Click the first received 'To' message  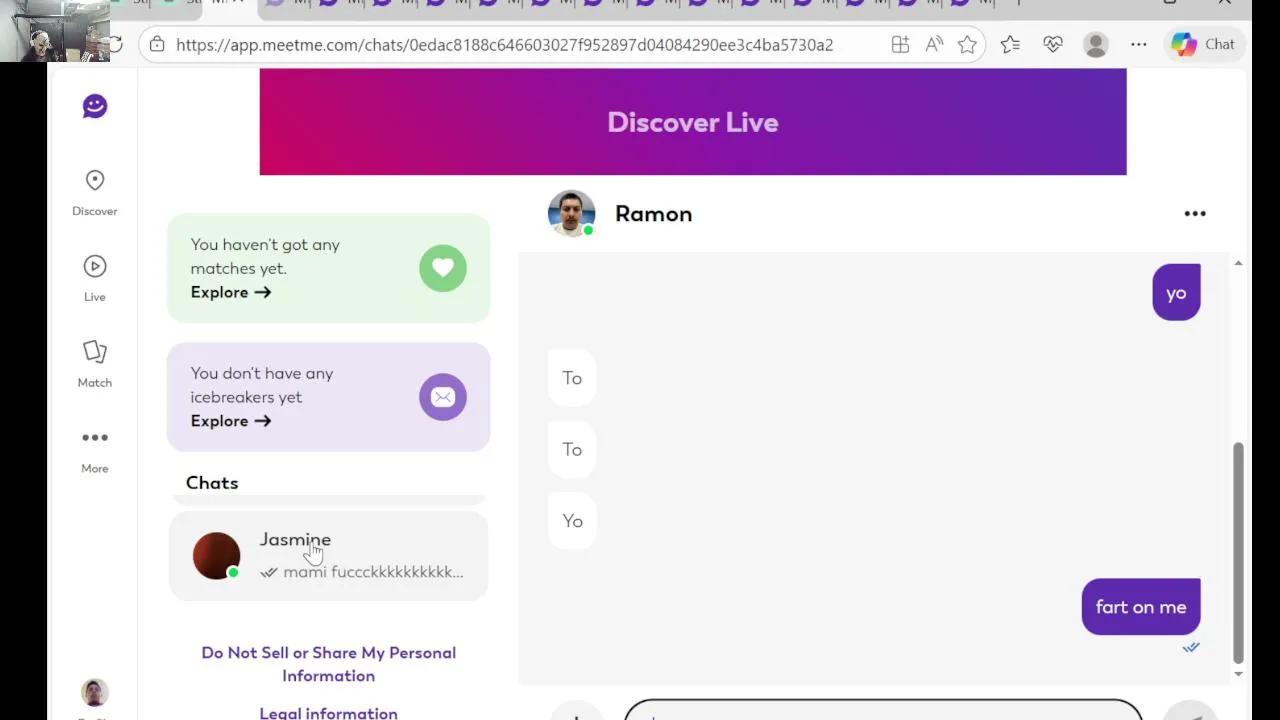pyautogui.click(x=572, y=378)
